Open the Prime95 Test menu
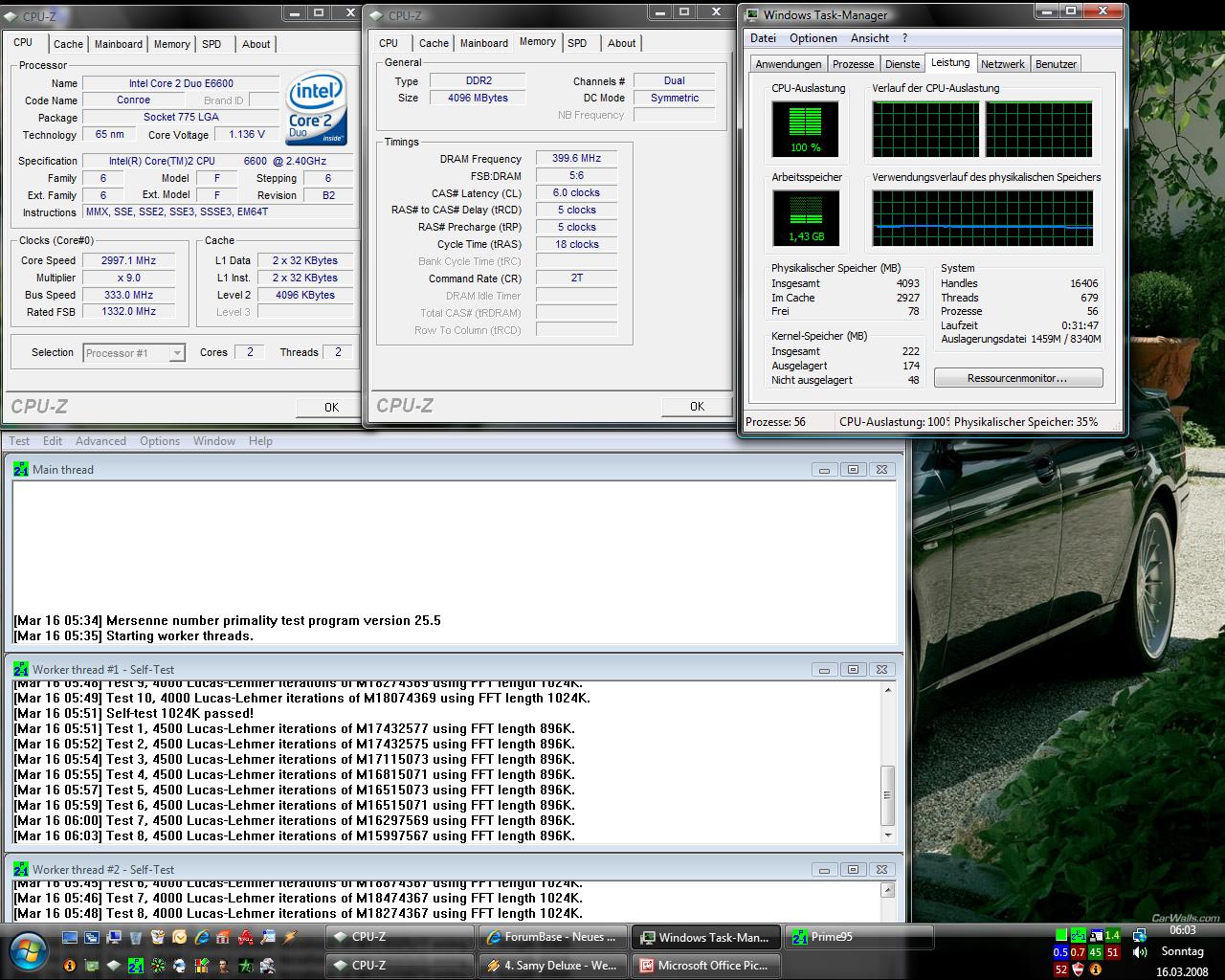 tap(19, 441)
